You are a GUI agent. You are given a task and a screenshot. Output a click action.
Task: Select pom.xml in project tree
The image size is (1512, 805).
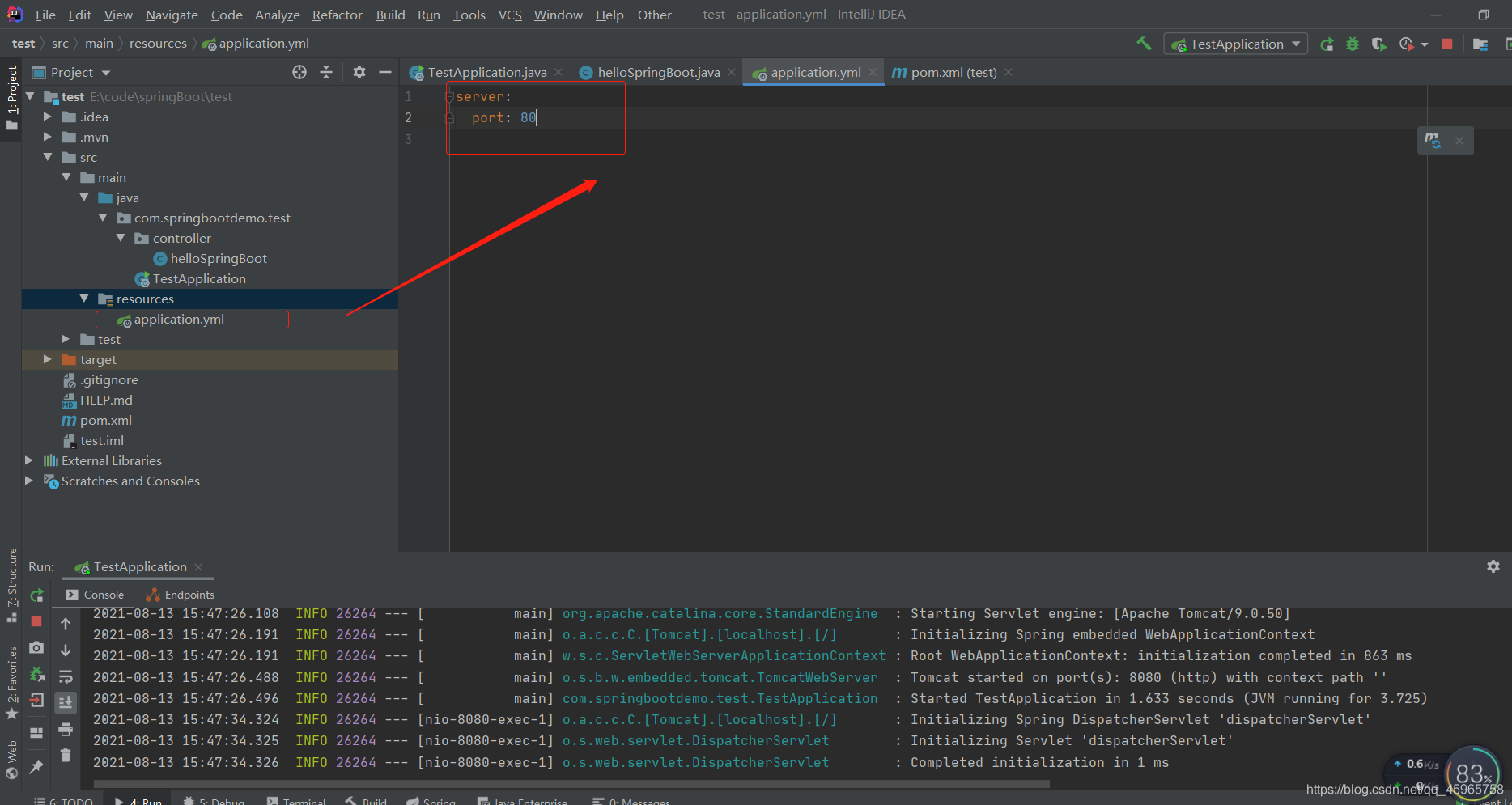[105, 420]
